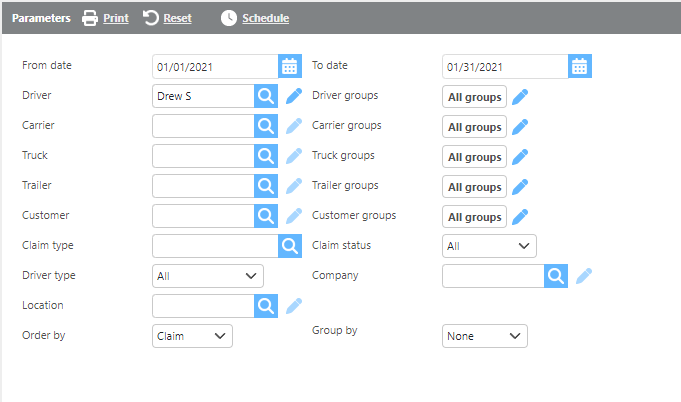Click the Claim type search magnifier
The image size is (681, 402).
[x=290, y=246]
